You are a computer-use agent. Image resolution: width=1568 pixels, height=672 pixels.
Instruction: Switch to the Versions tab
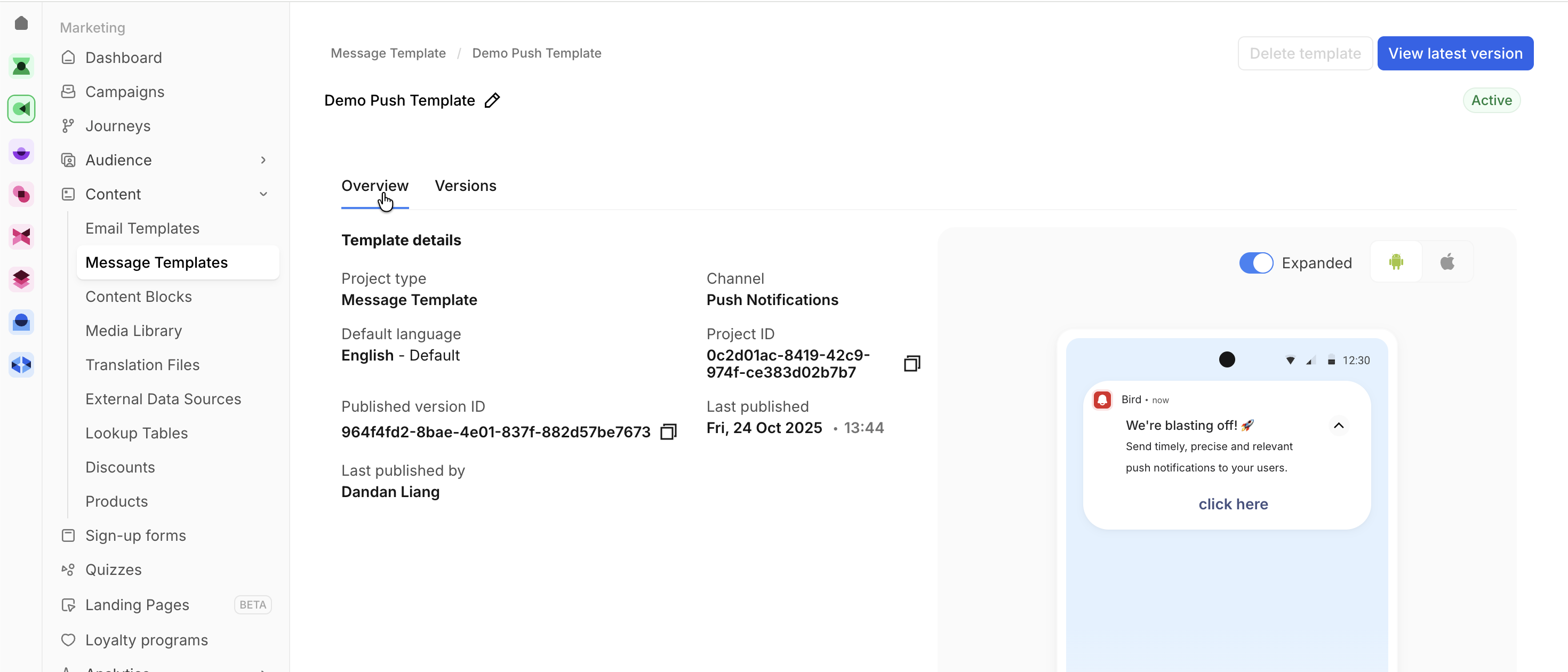pyautogui.click(x=465, y=186)
